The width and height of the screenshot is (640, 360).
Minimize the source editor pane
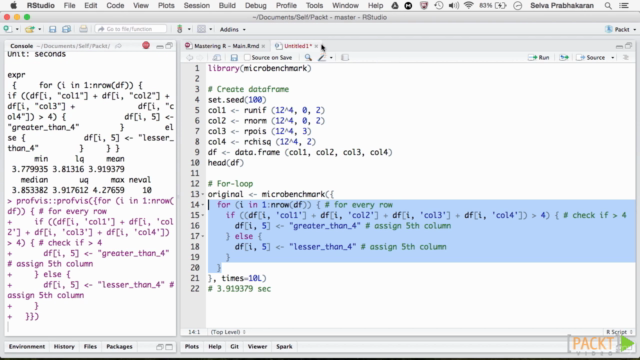pyautogui.click(x=619, y=46)
